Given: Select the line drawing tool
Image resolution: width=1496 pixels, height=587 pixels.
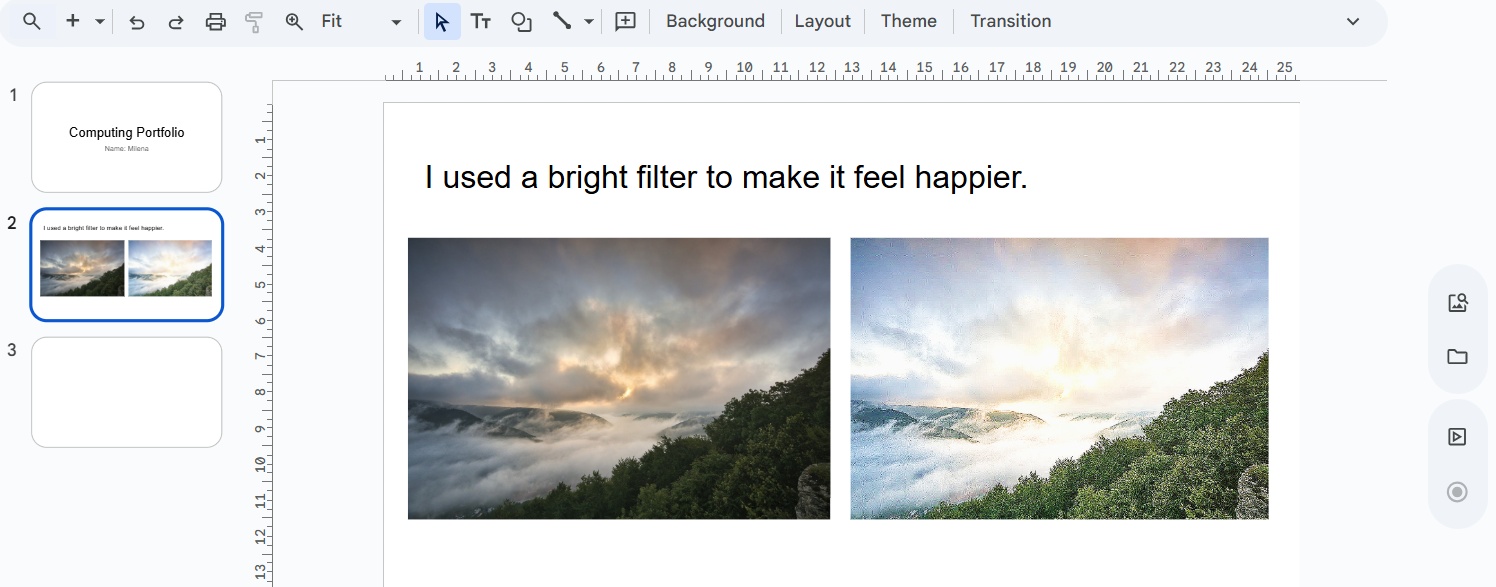Looking at the screenshot, I should [x=562, y=21].
